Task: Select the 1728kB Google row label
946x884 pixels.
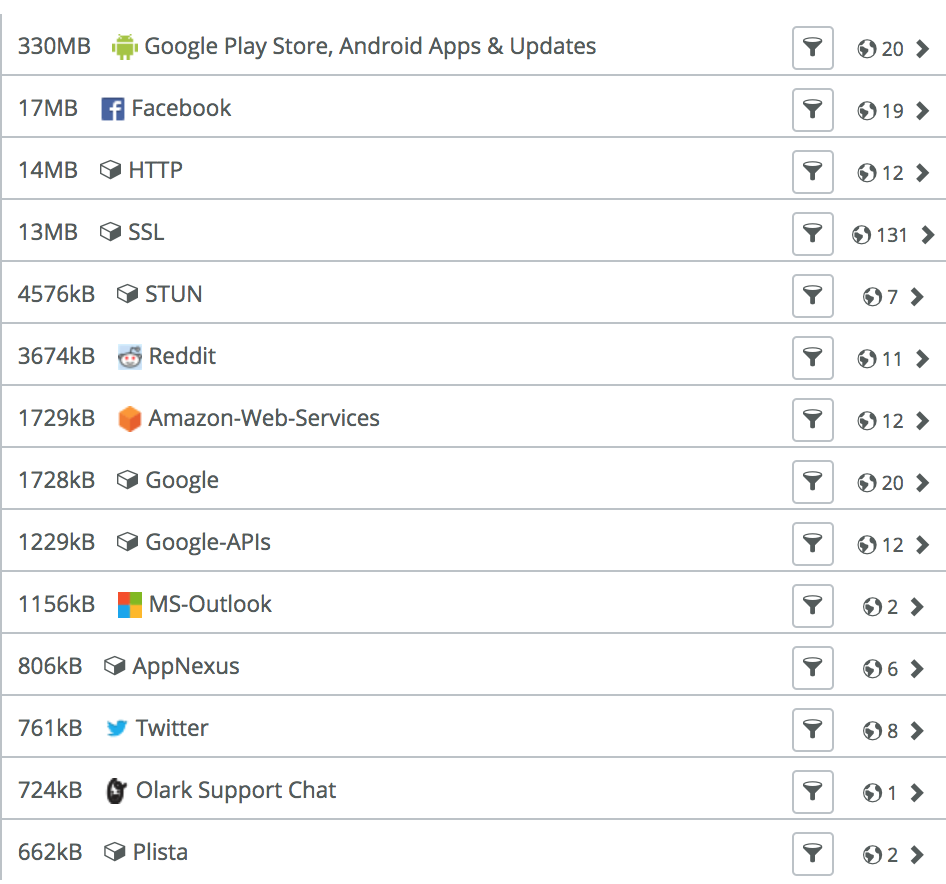Action: click(182, 480)
